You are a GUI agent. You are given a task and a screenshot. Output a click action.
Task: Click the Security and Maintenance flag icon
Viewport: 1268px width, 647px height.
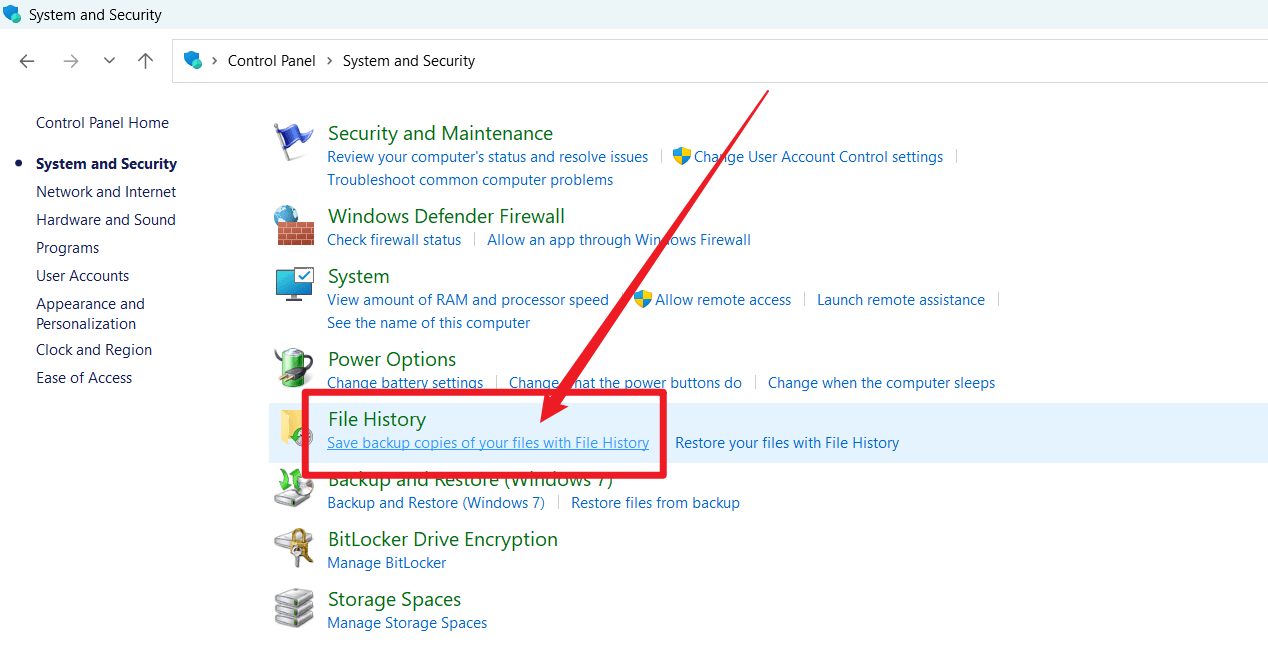(293, 142)
